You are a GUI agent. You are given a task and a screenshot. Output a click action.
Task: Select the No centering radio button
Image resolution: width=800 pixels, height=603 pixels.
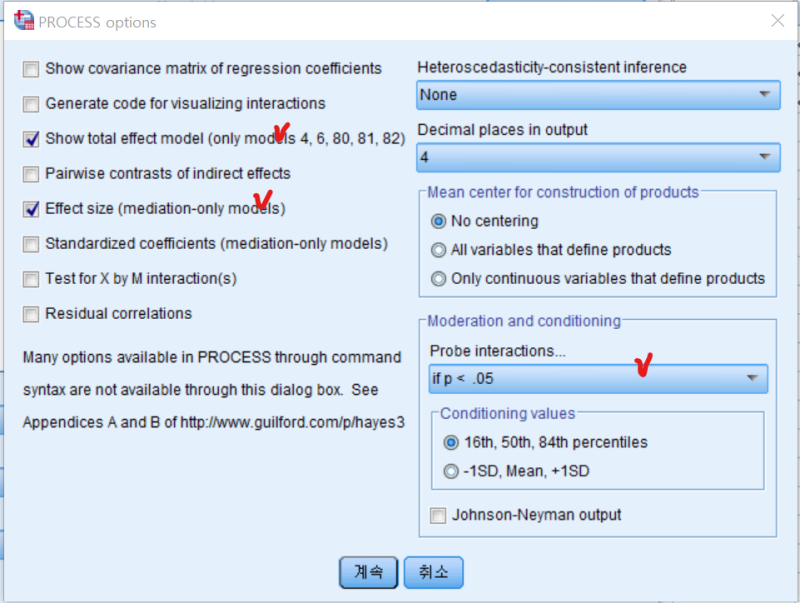pos(438,221)
